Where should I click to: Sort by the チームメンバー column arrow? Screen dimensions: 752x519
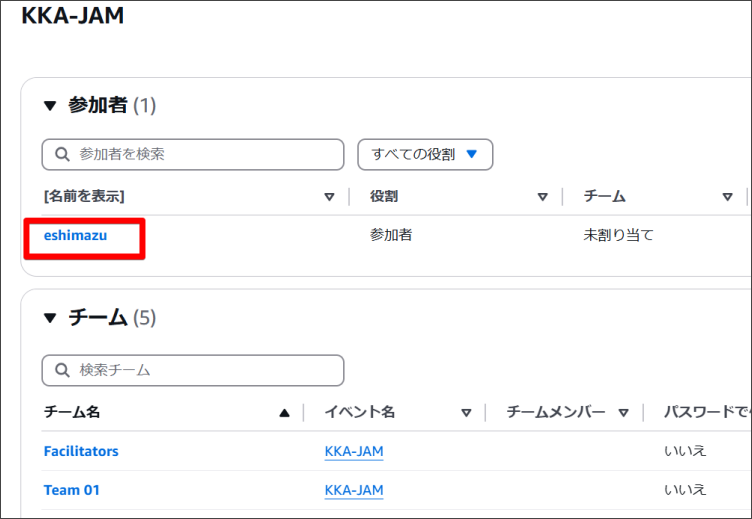pyautogui.click(x=624, y=412)
